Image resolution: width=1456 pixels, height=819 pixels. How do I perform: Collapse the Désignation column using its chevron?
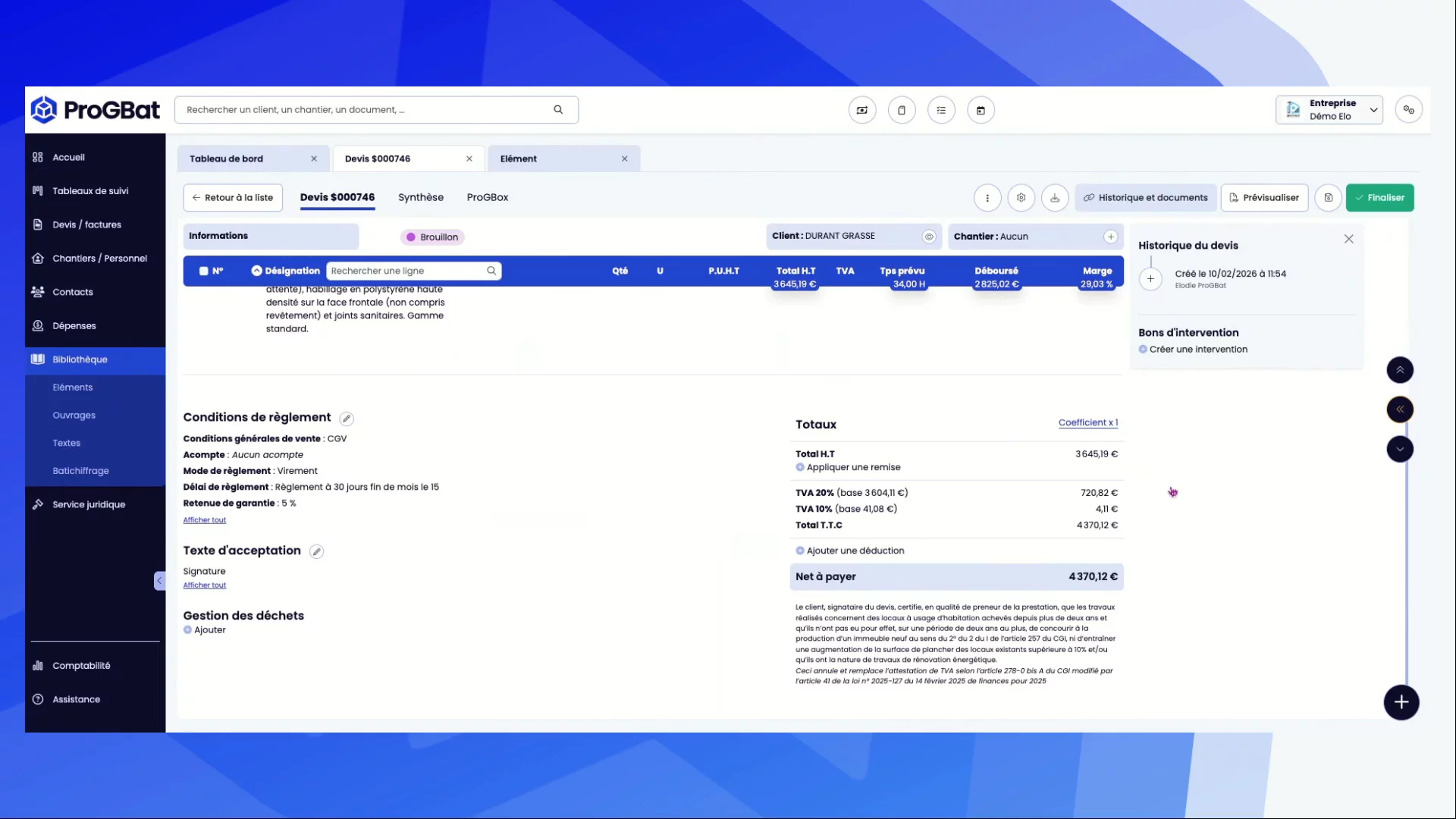coord(256,271)
